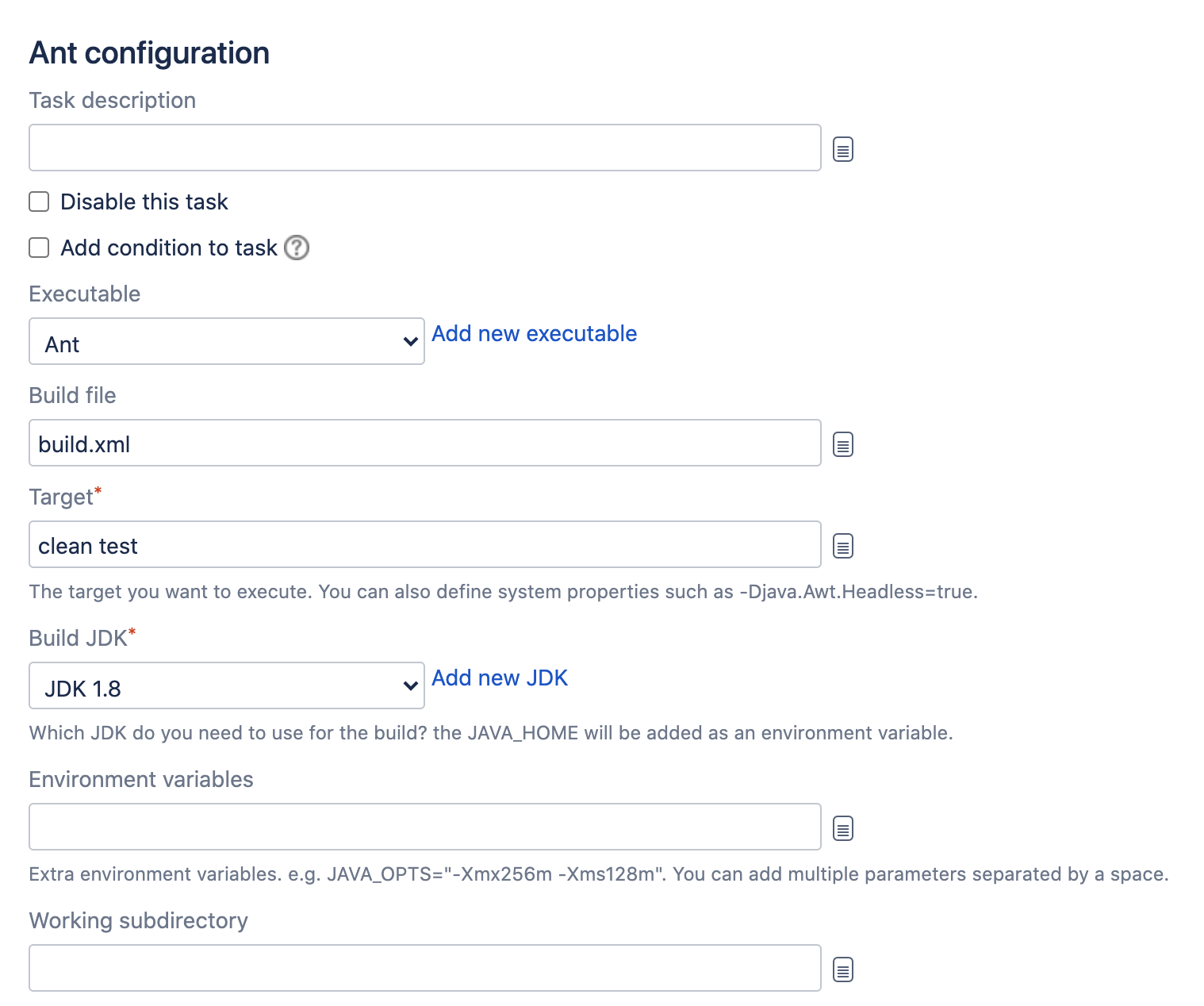Click variable icon next to Build file field

[x=842, y=444]
